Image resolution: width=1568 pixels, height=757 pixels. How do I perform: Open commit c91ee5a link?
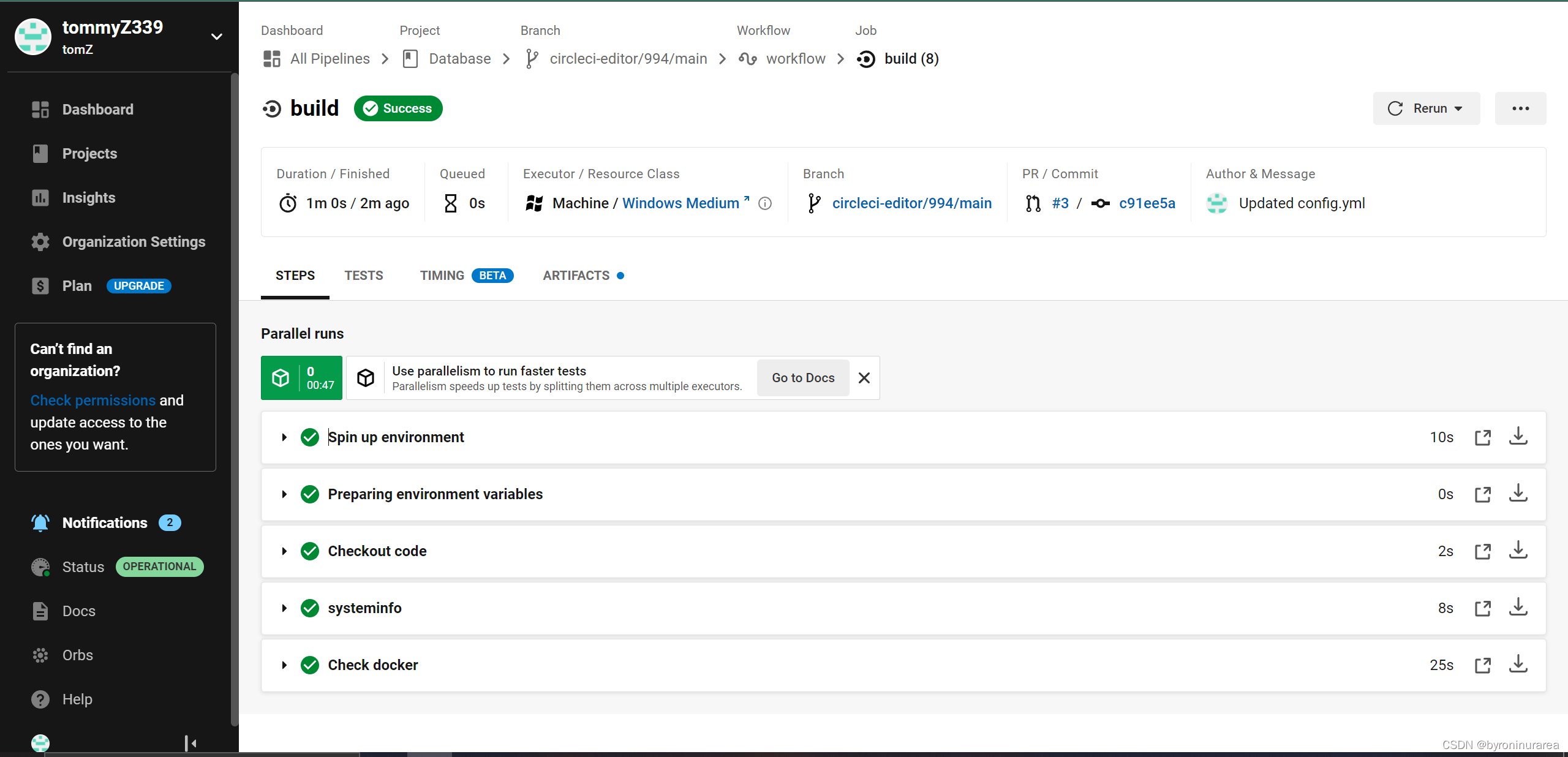tap(1147, 203)
